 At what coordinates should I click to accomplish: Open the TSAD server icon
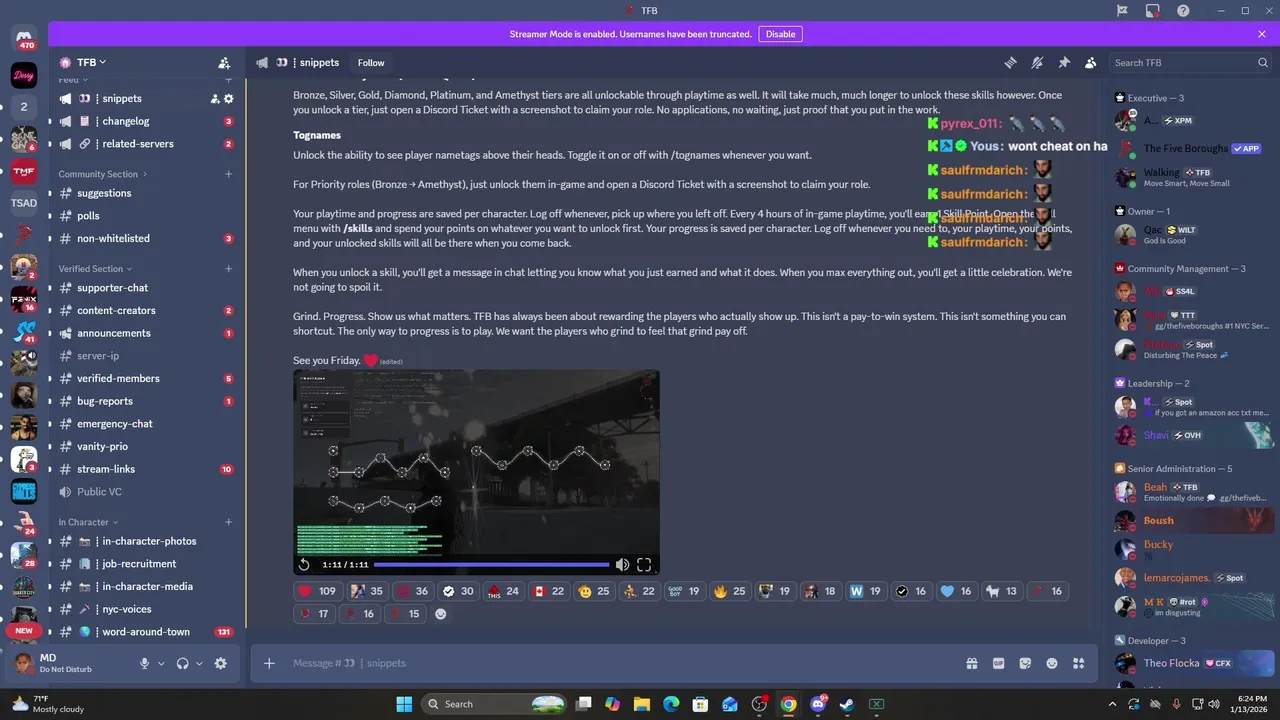[x=24, y=203]
